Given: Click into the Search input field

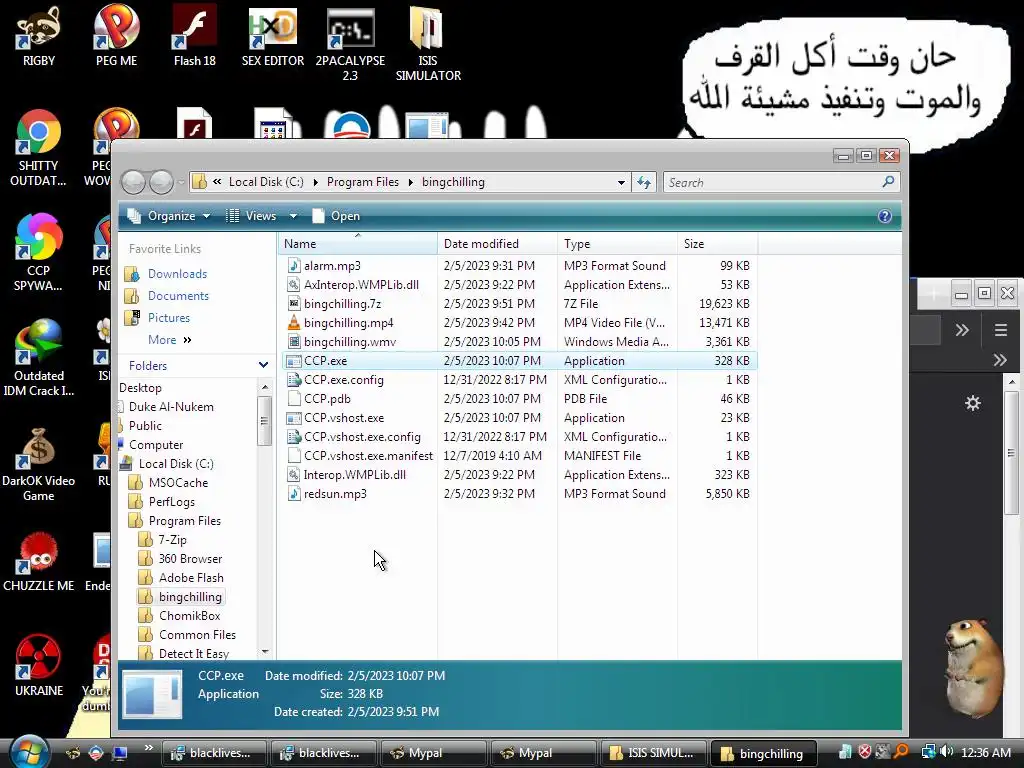Looking at the screenshot, I should click(x=773, y=182).
